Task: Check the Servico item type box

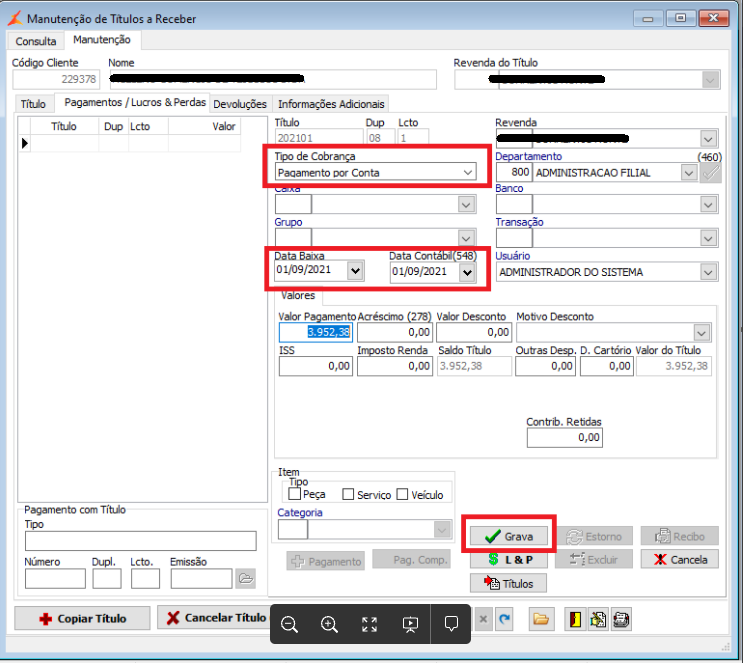Action: 348,494
